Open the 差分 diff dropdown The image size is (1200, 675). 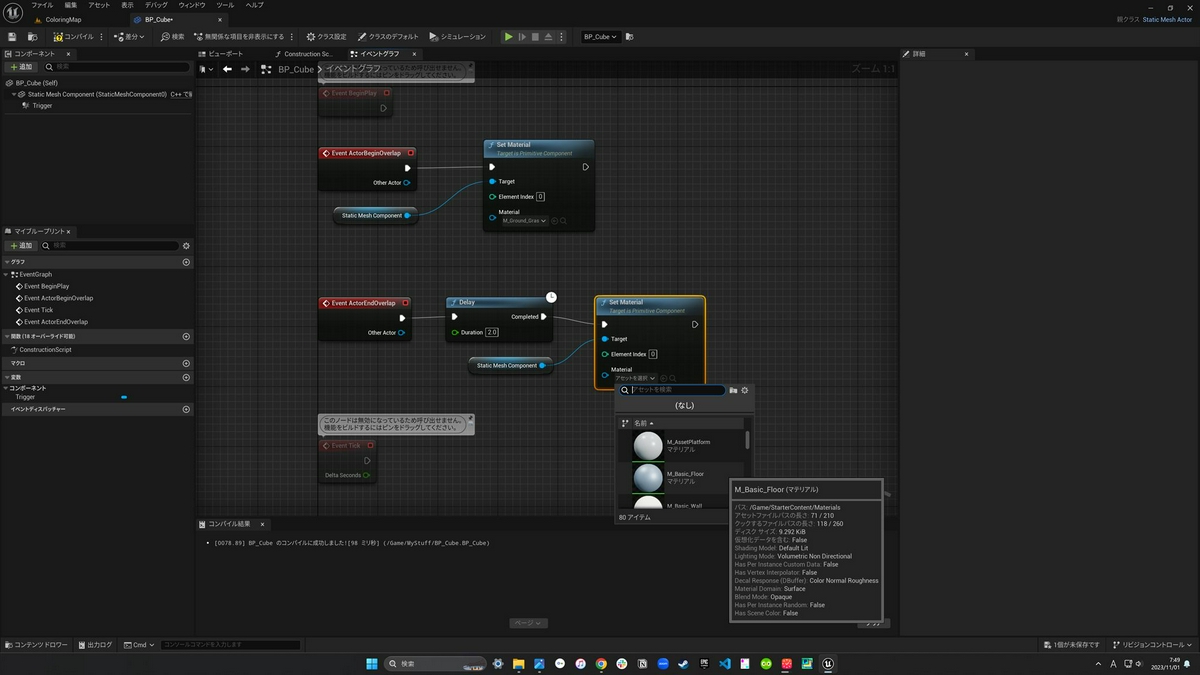(130, 37)
